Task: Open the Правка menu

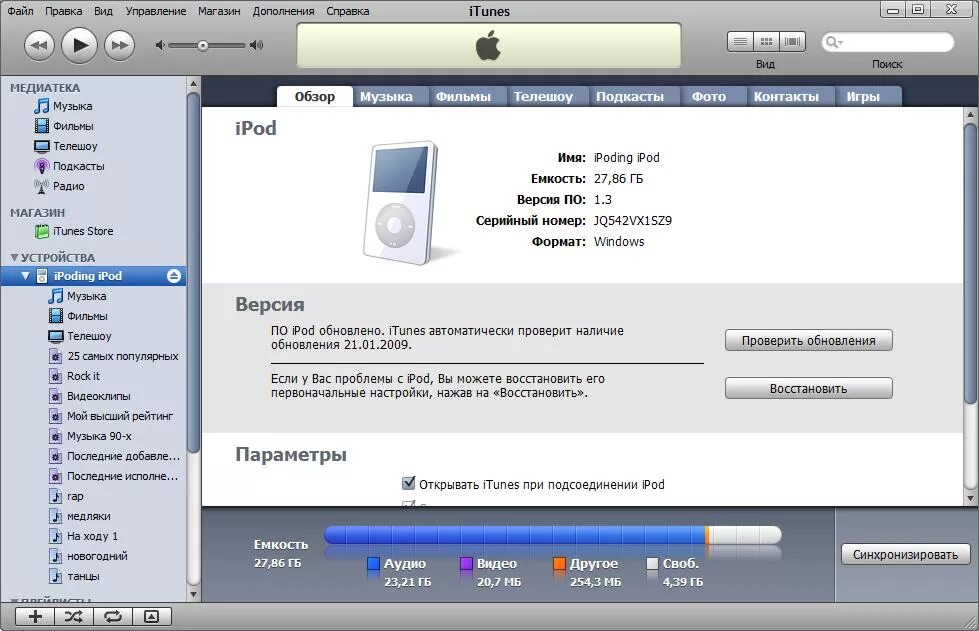Action: (x=64, y=11)
